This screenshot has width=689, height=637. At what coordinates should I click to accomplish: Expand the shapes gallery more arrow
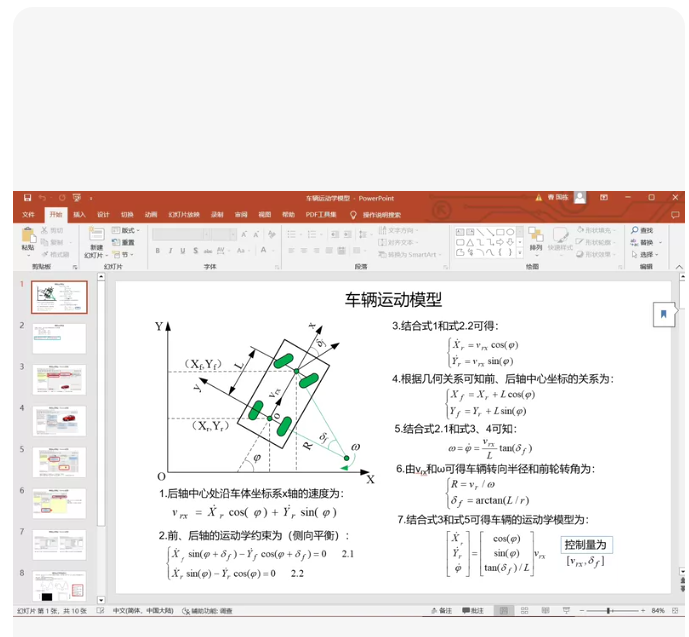click(x=520, y=253)
